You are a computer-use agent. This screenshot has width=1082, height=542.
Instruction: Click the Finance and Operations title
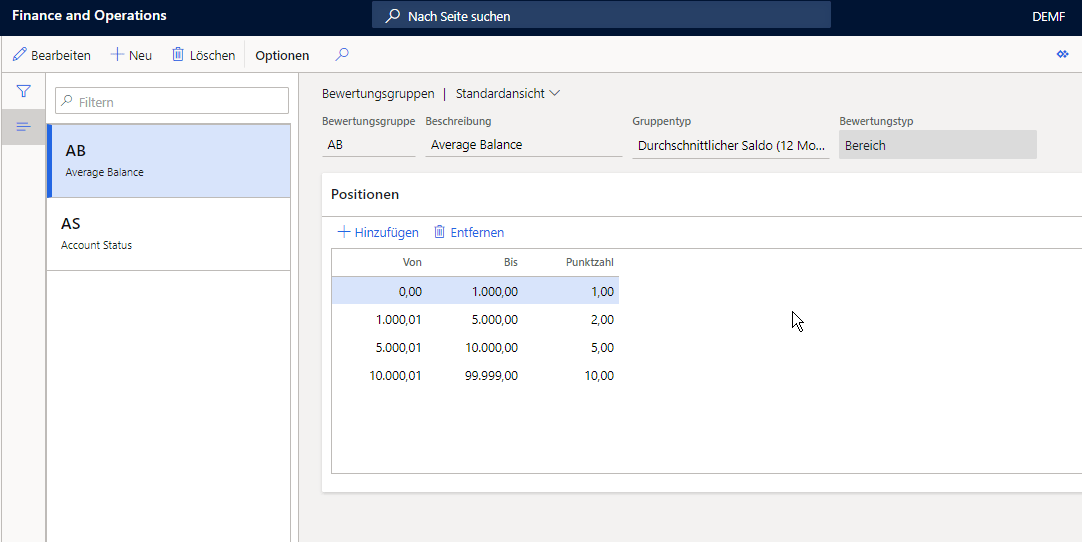(x=89, y=15)
